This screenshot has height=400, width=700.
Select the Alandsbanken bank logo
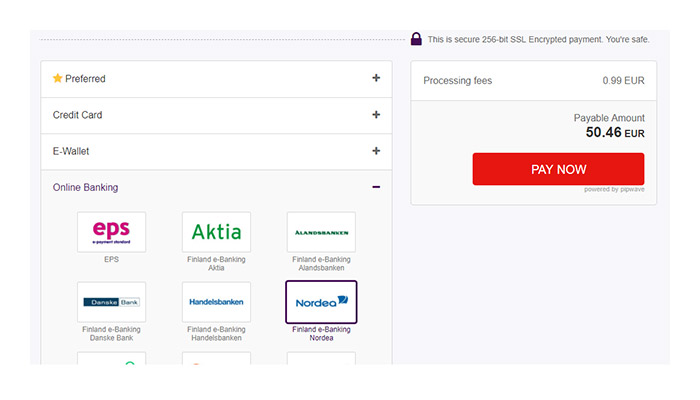(x=321, y=232)
